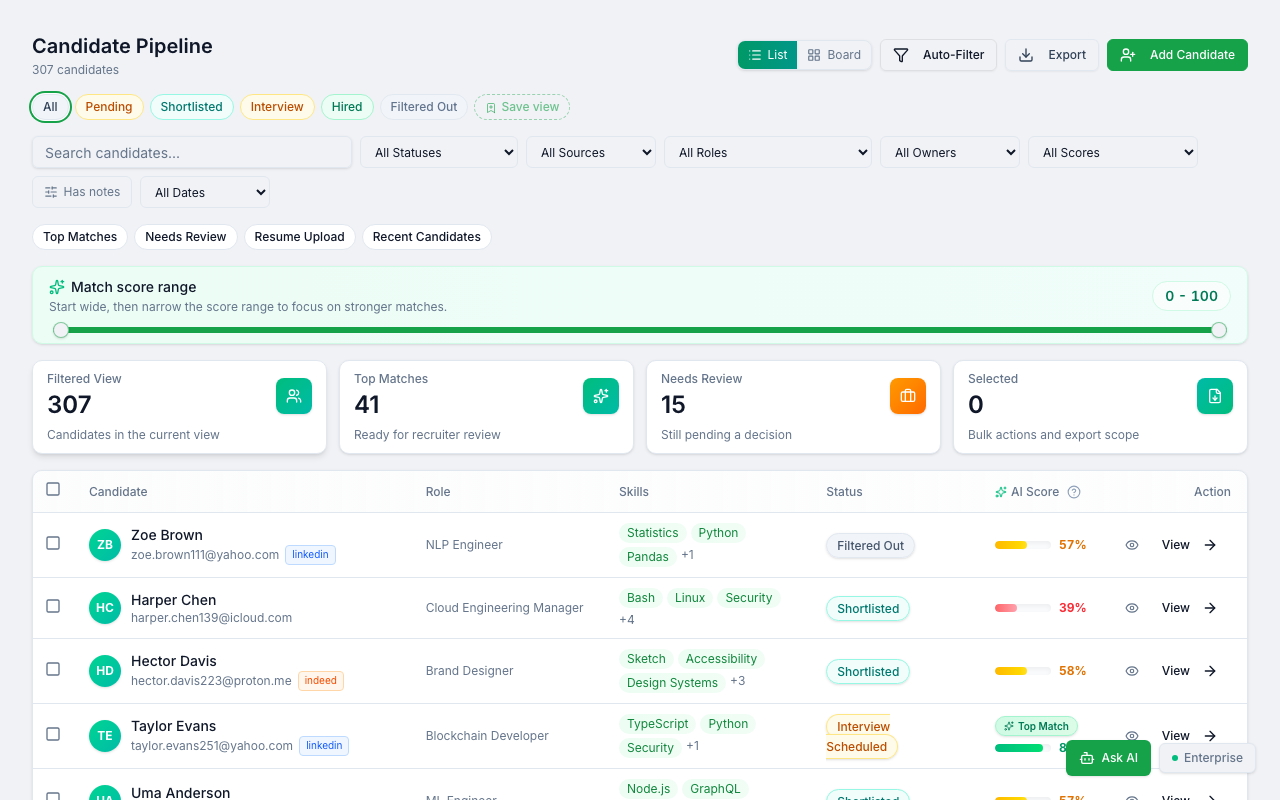1280x800 pixels.
Task: Open the All Scores dropdown
Action: pos(1113,152)
